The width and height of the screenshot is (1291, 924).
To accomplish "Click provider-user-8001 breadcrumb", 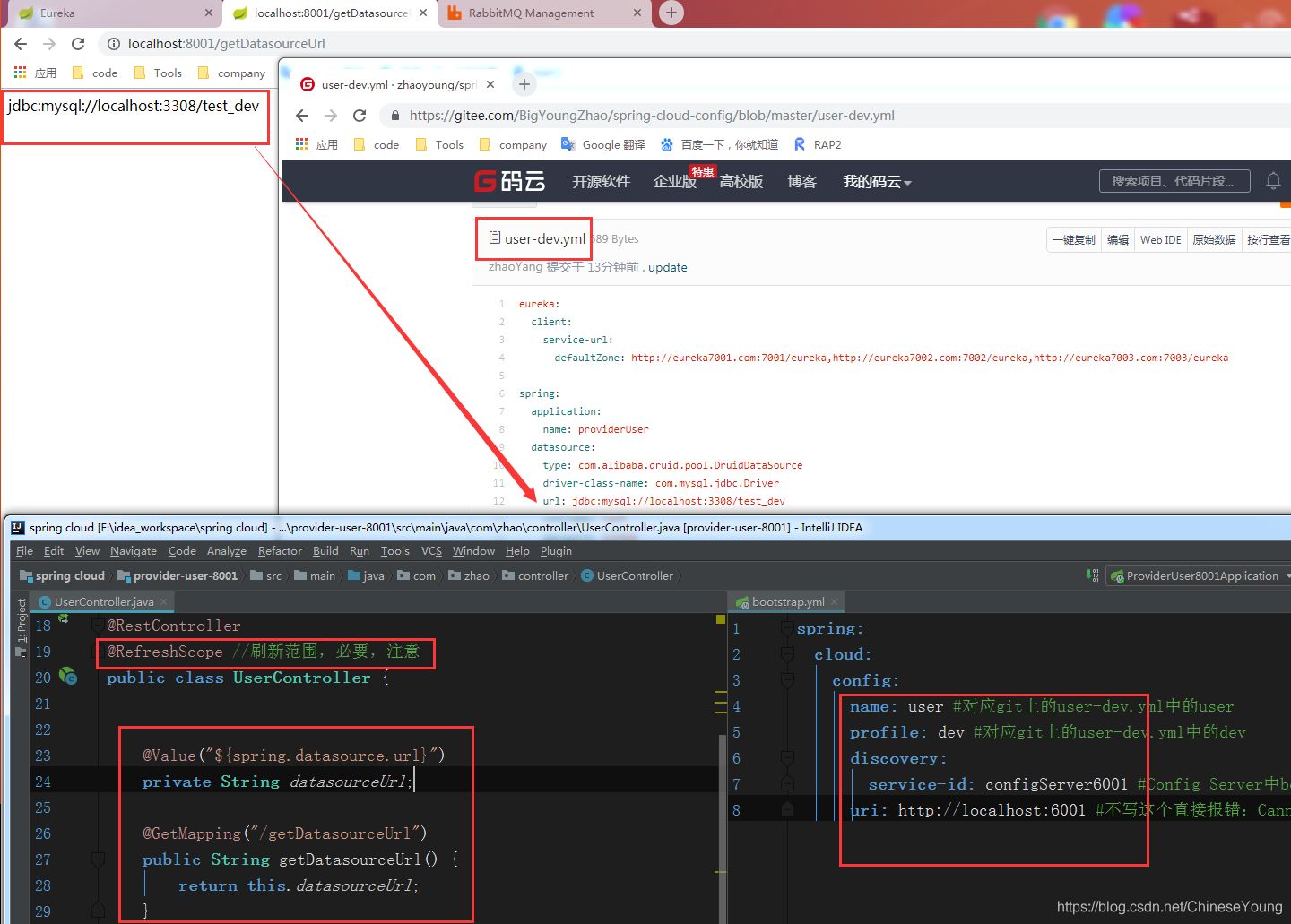I will point(178,576).
